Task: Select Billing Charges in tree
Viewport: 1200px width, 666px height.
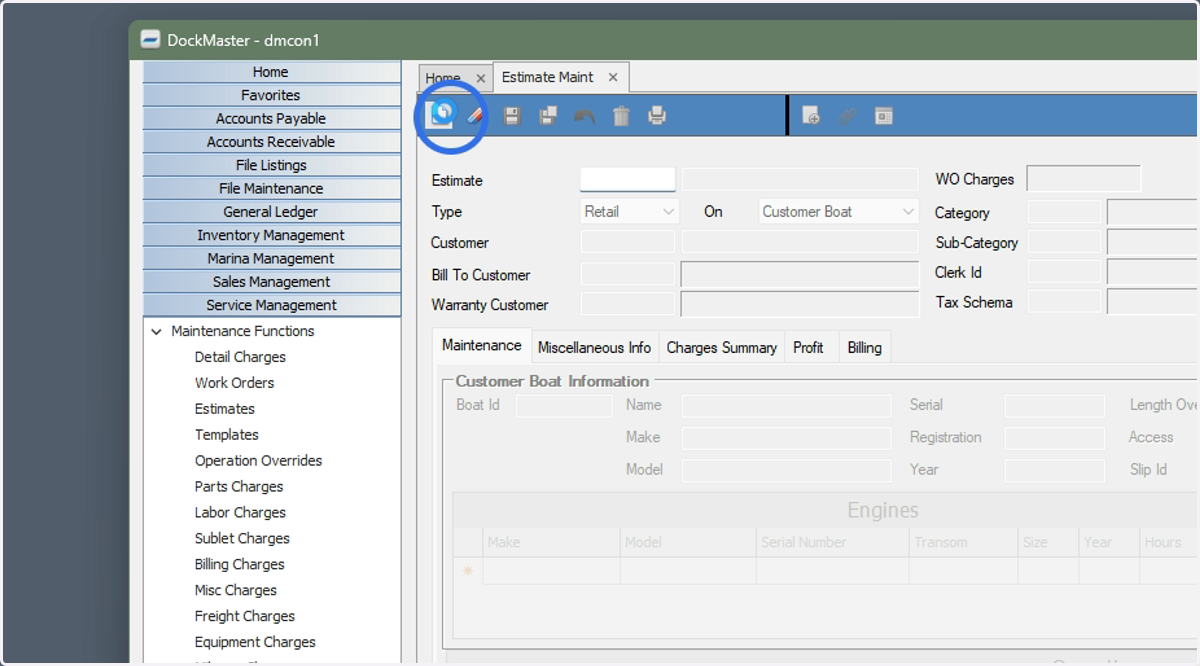Action: (x=240, y=565)
